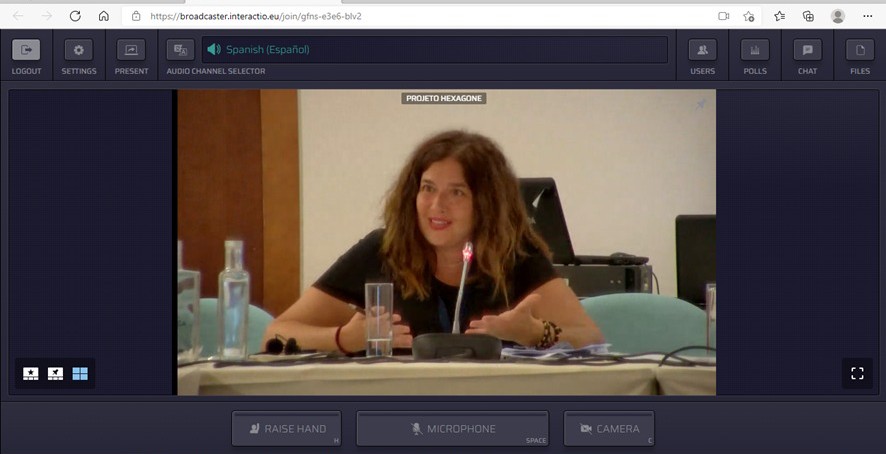Reload the browser page
Image resolution: width=886 pixels, height=454 pixels.
(x=75, y=16)
